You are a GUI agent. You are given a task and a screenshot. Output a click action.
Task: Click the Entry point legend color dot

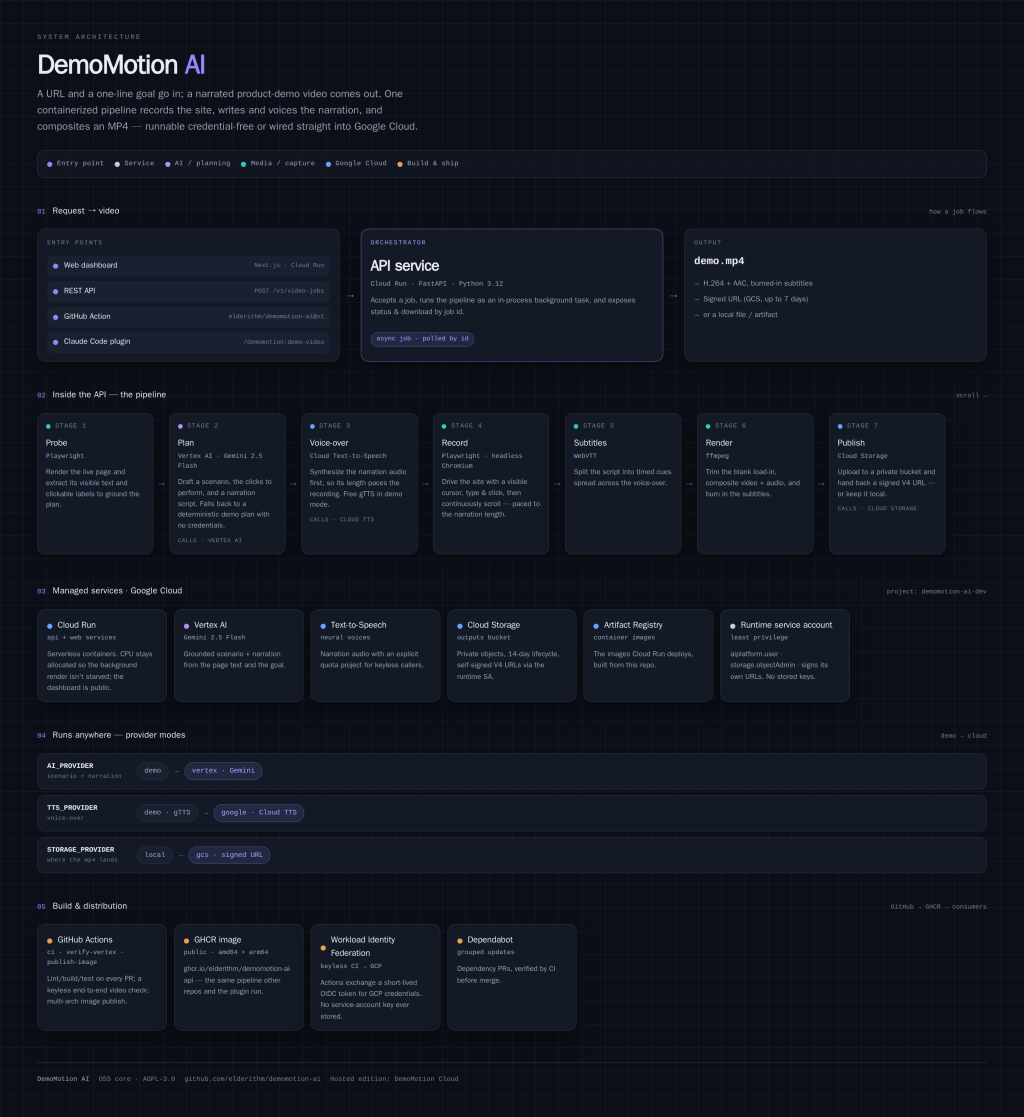click(50, 164)
